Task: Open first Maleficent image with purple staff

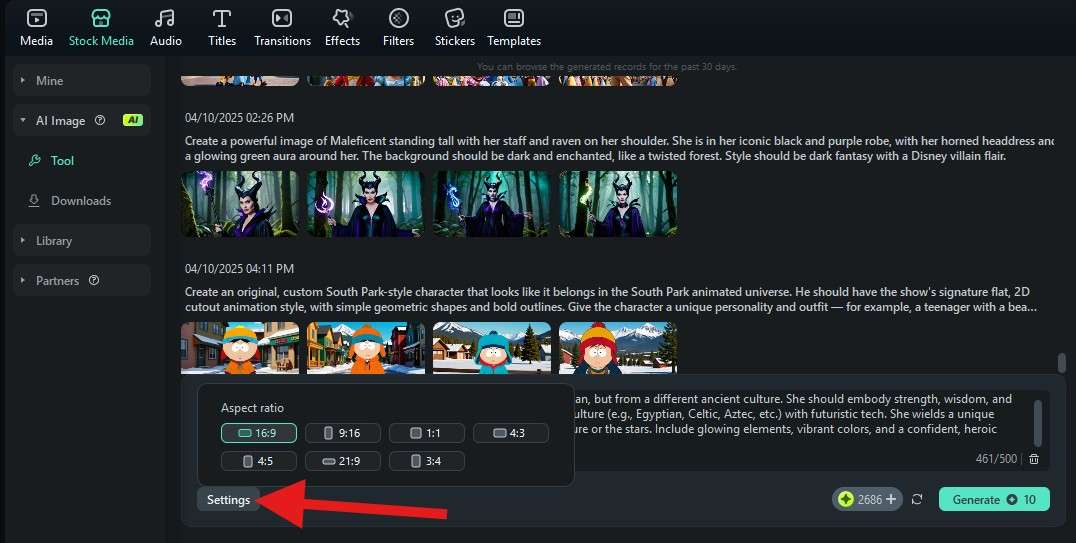Action: point(240,204)
